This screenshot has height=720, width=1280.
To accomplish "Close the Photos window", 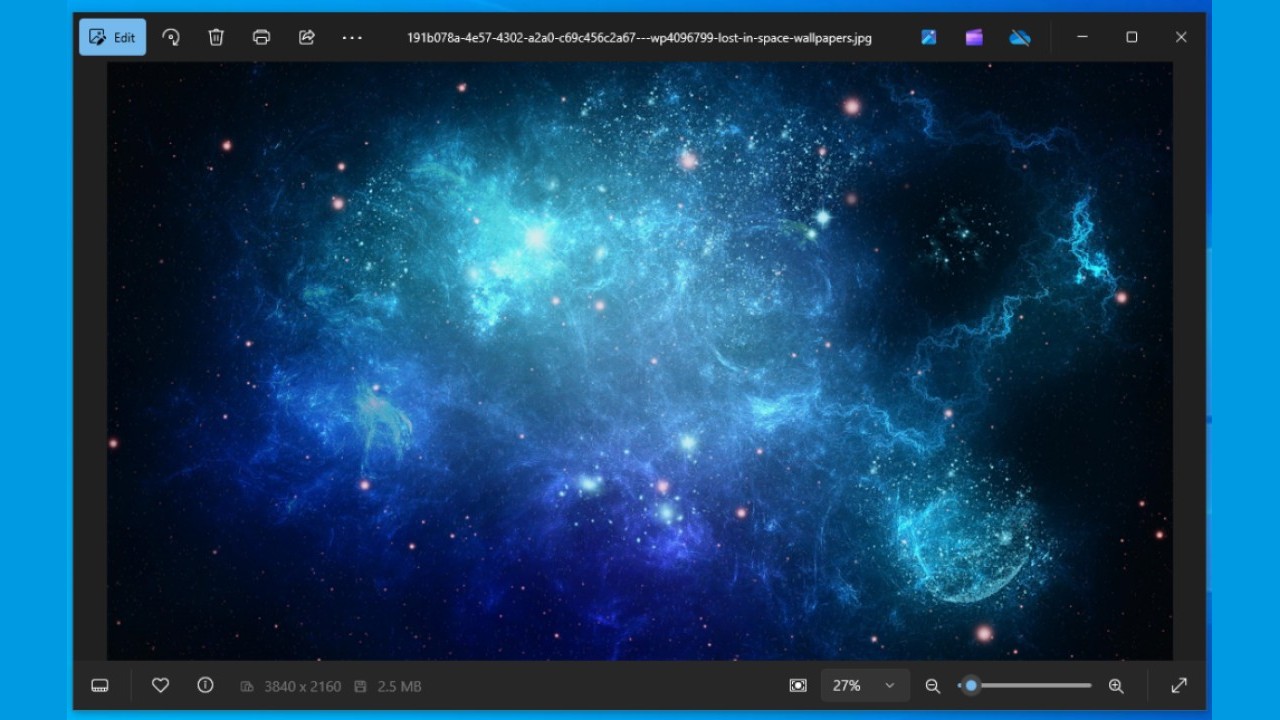I will [1181, 37].
